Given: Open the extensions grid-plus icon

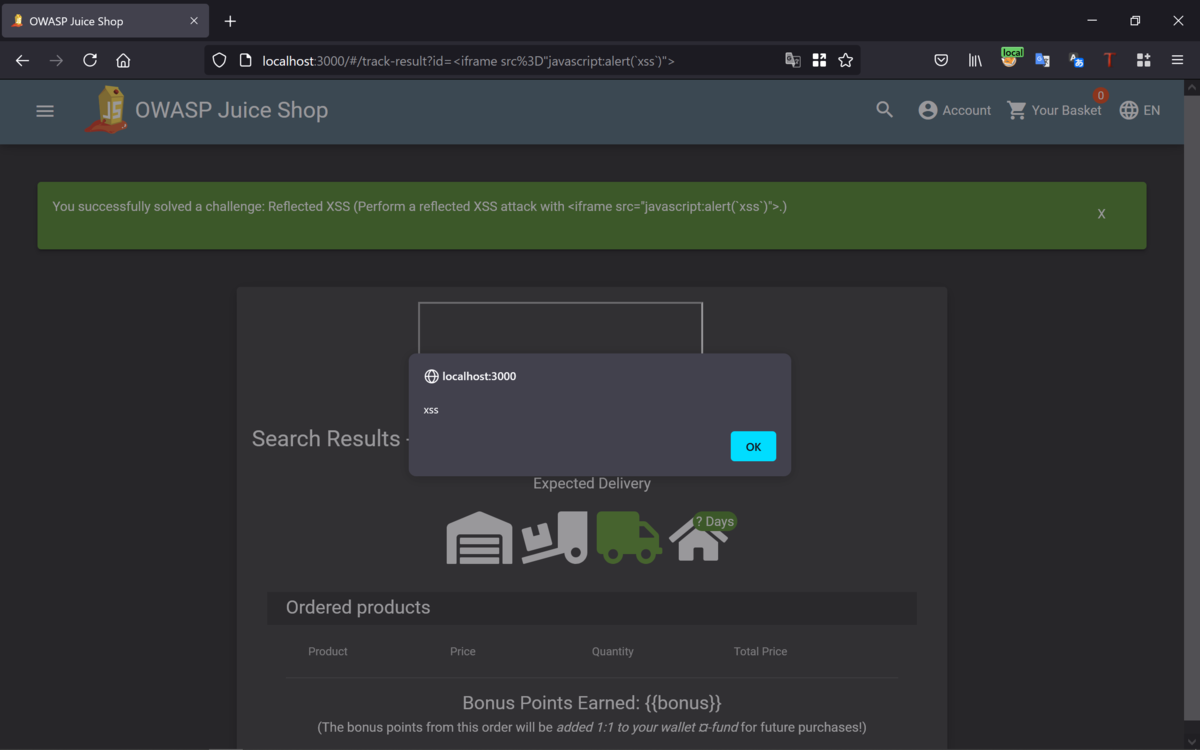Looking at the screenshot, I should click(1143, 60).
